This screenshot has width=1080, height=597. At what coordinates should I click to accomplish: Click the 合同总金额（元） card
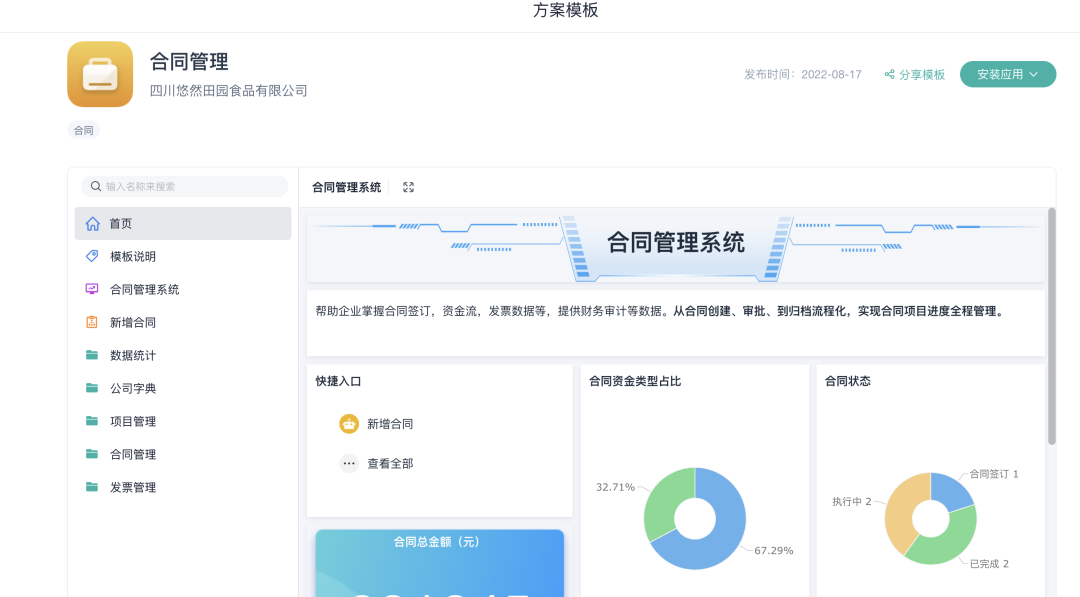tap(439, 563)
